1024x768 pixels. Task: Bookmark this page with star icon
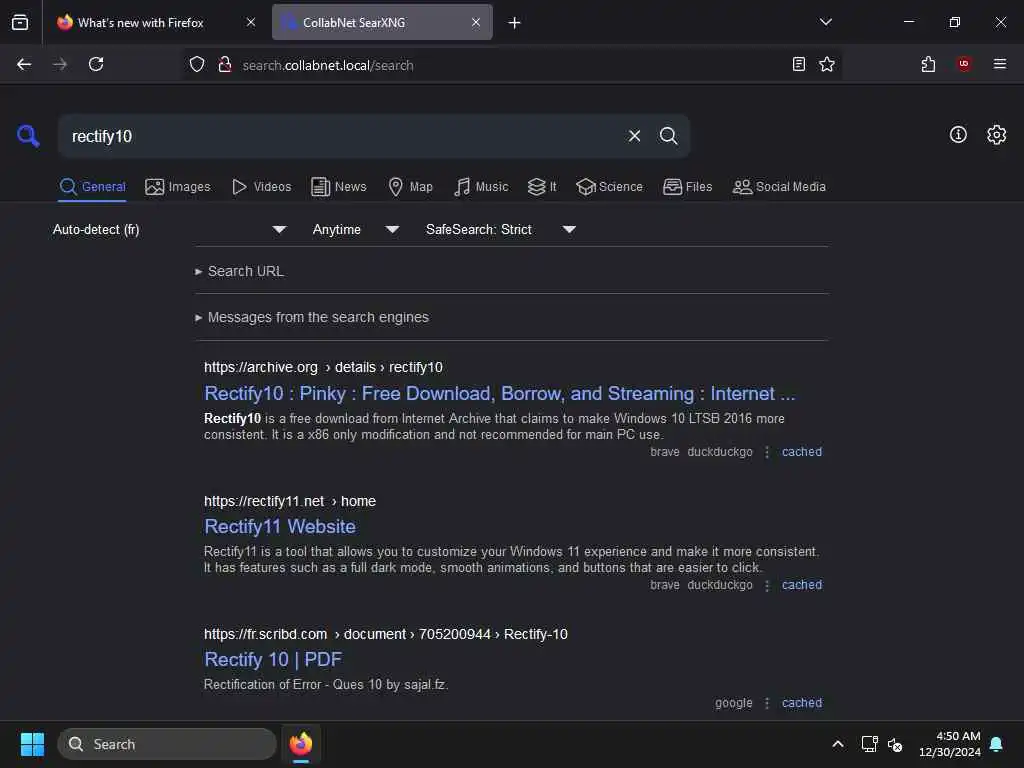[827, 64]
